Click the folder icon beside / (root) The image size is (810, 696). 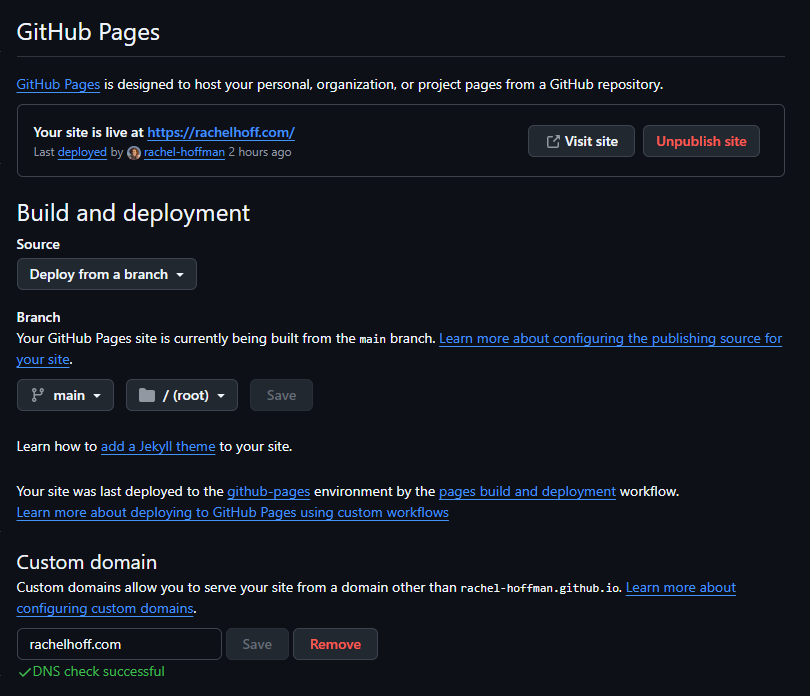point(147,395)
